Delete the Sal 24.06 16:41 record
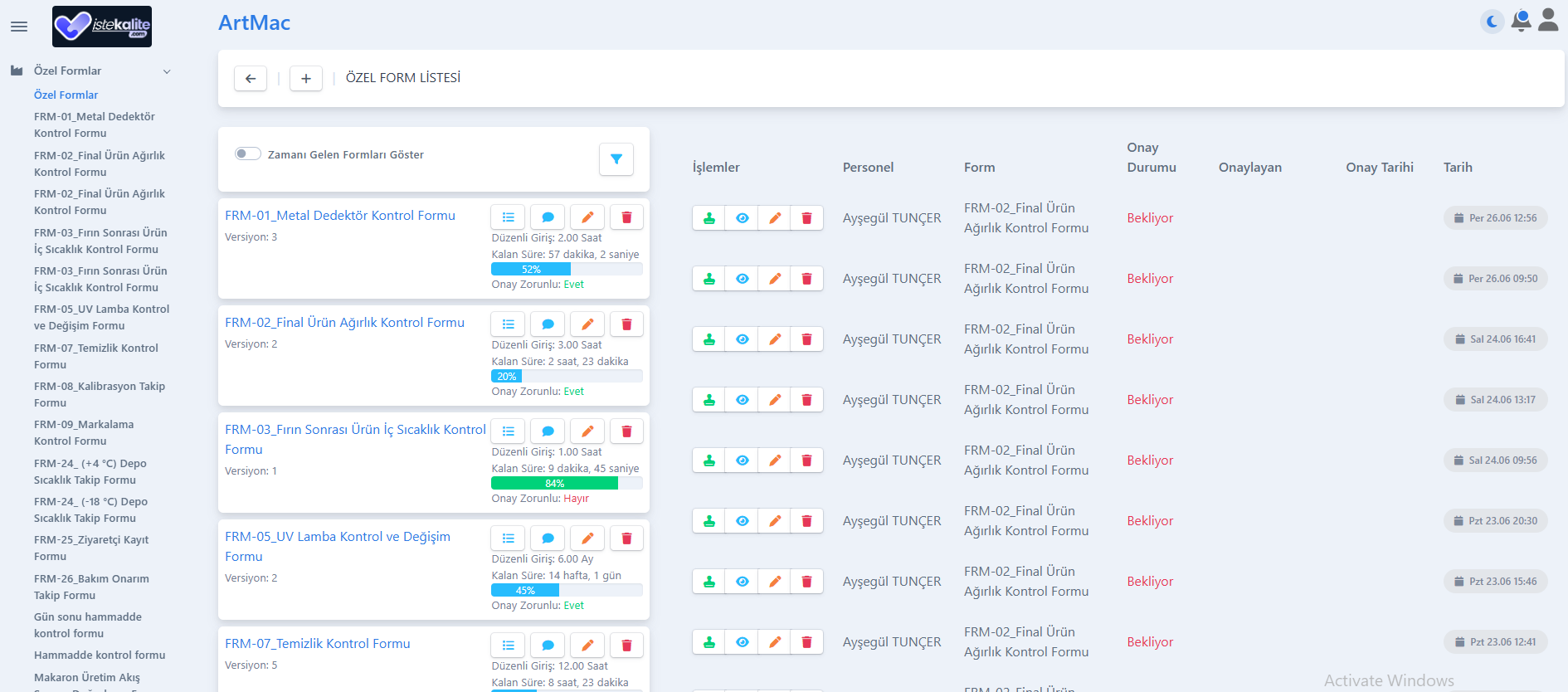Image resolution: width=1568 pixels, height=692 pixels. [x=806, y=339]
